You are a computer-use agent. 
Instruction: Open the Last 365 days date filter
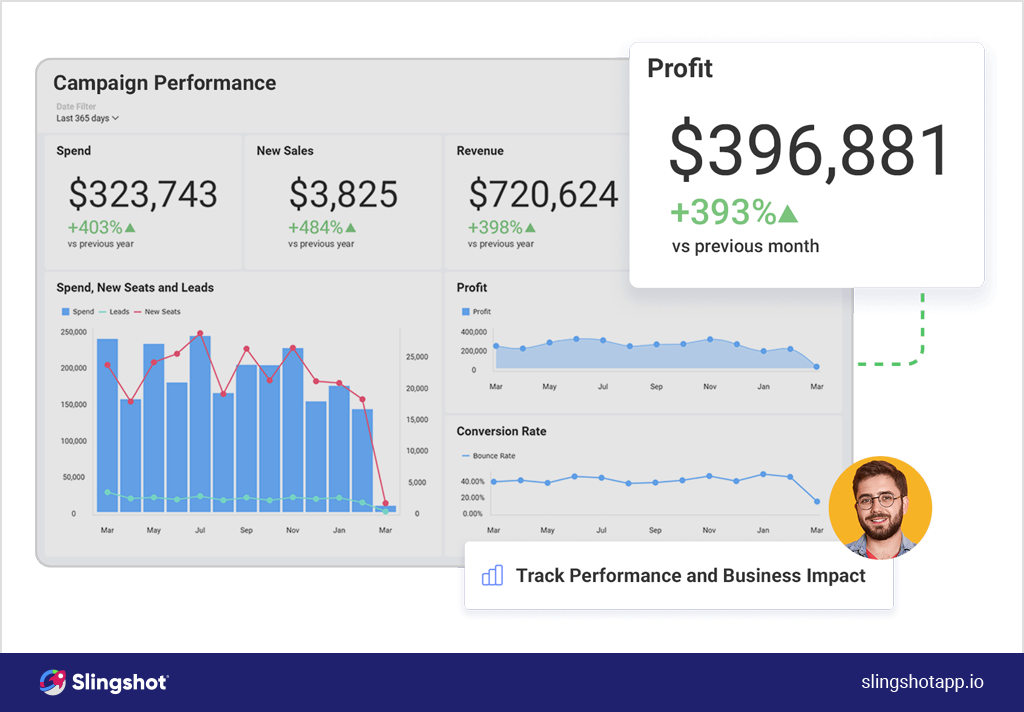click(x=88, y=118)
